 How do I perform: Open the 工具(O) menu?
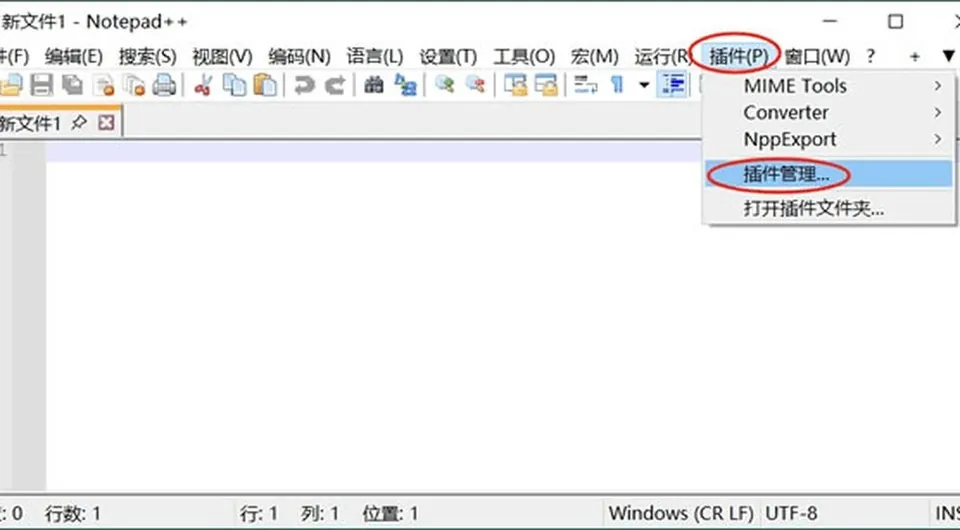click(x=524, y=57)
